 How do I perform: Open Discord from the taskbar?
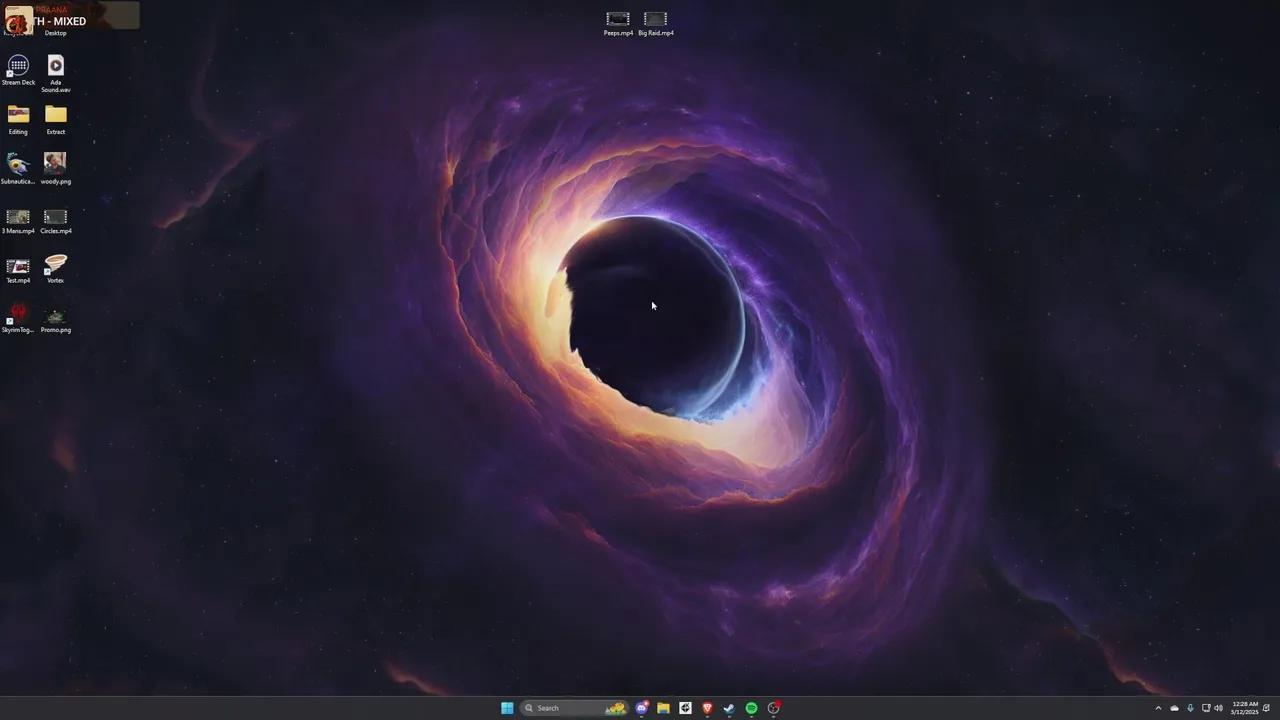pyautogui.click(x=642, y=708)
